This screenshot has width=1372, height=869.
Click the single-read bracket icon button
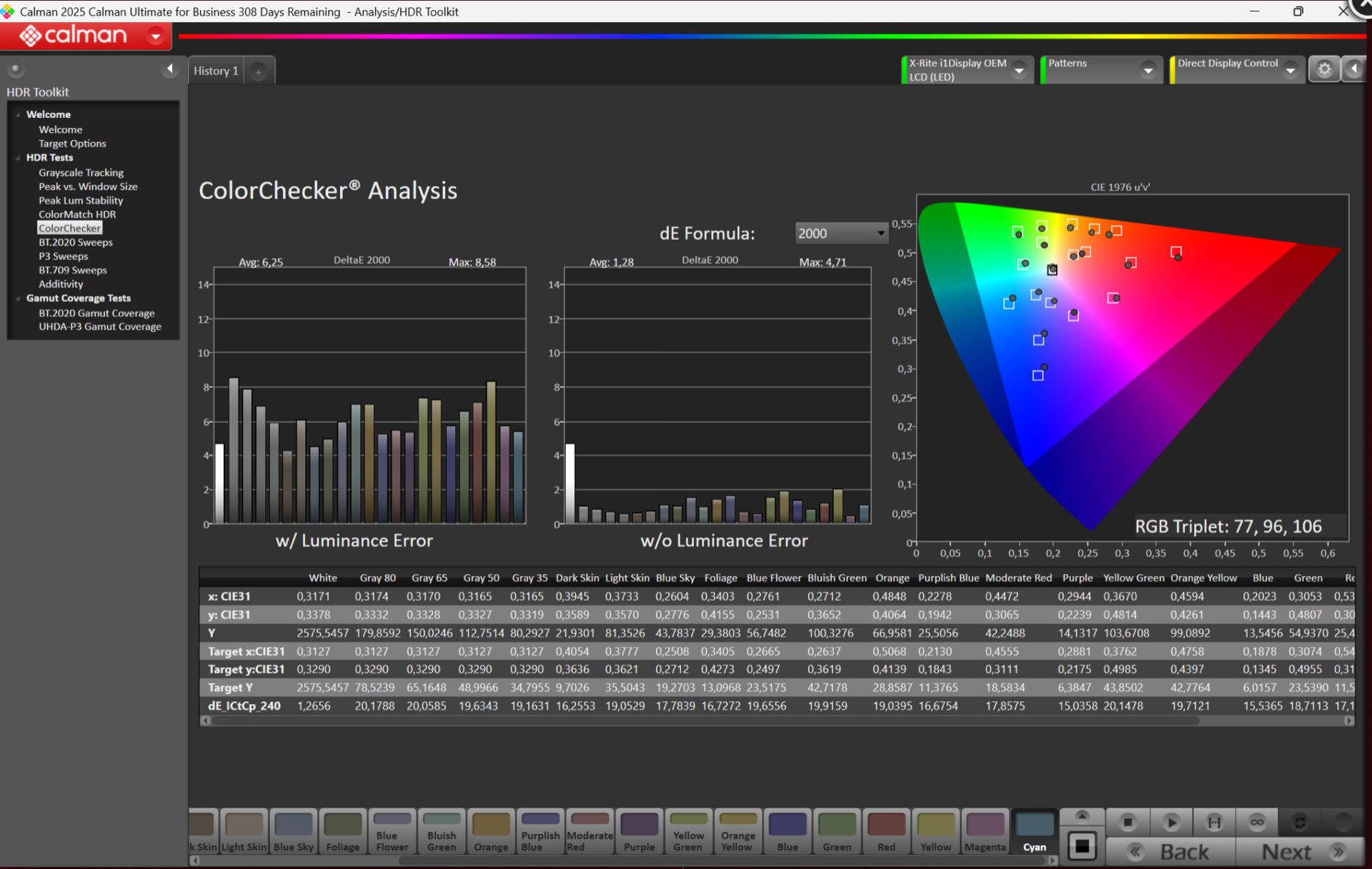click(1214, 822)
